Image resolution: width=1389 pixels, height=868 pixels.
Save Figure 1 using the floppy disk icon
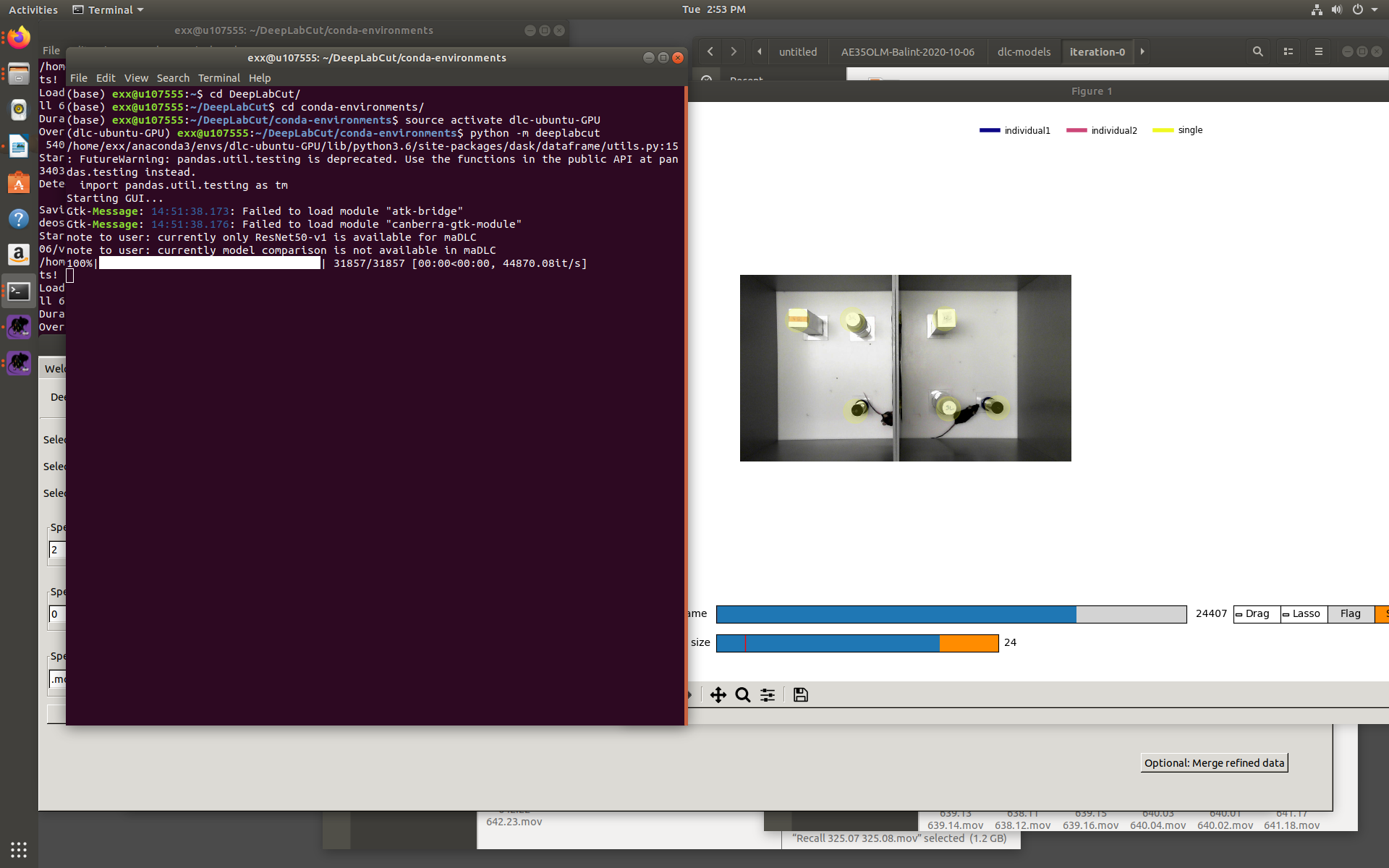click(799, 694)
